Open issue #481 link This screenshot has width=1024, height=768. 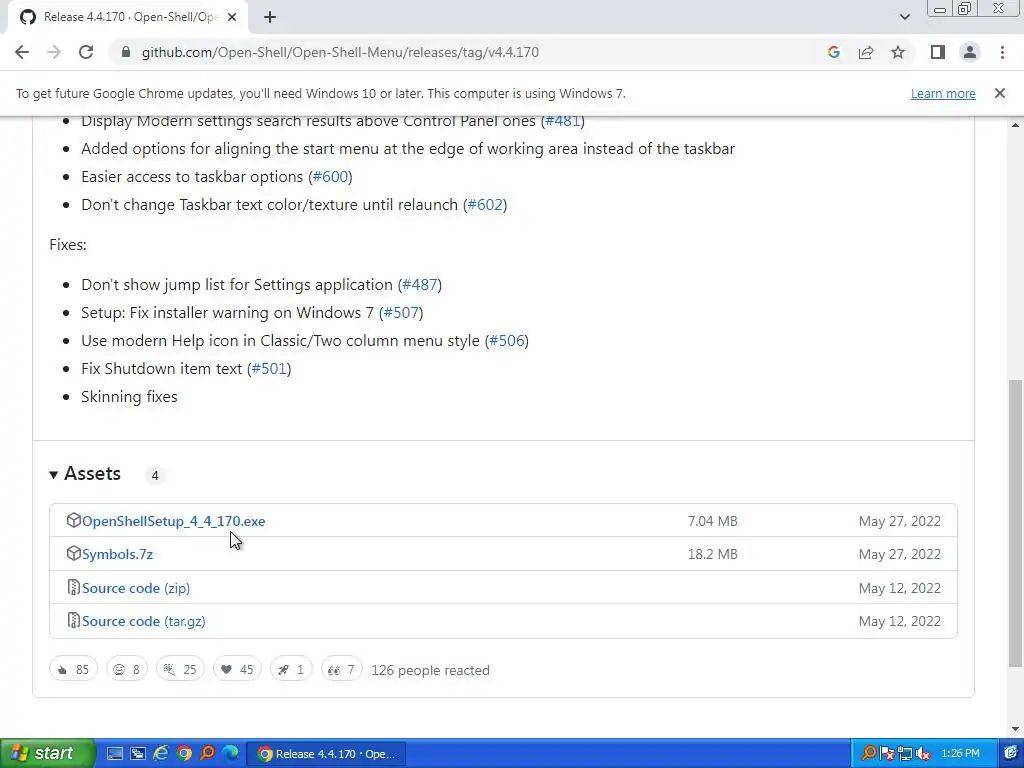(562, 121)
